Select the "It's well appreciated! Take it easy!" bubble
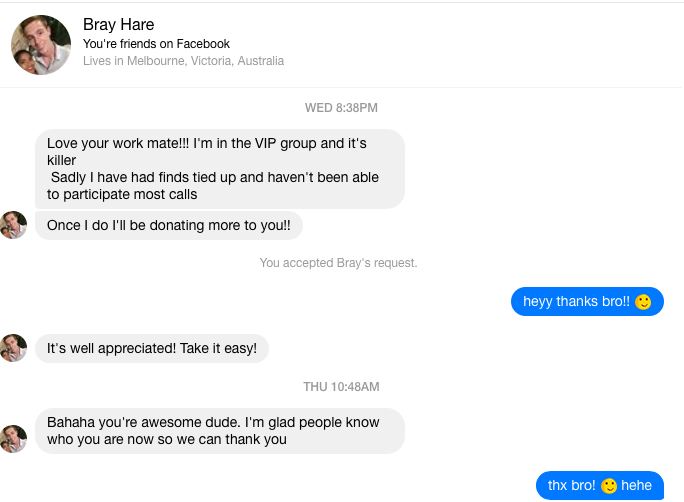This screenshot has width=684, height=502. point(152,349)
